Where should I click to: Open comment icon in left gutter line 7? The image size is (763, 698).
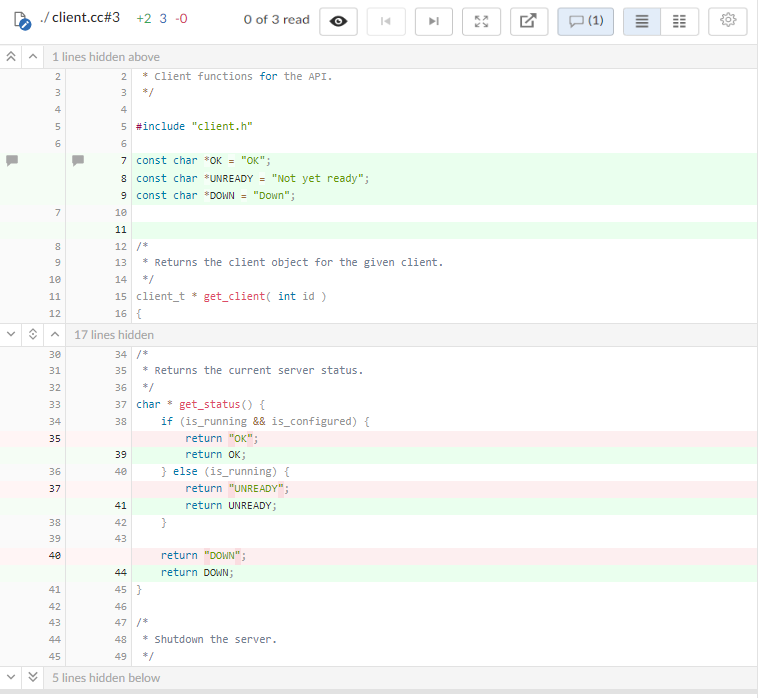(x=12, y=160)
